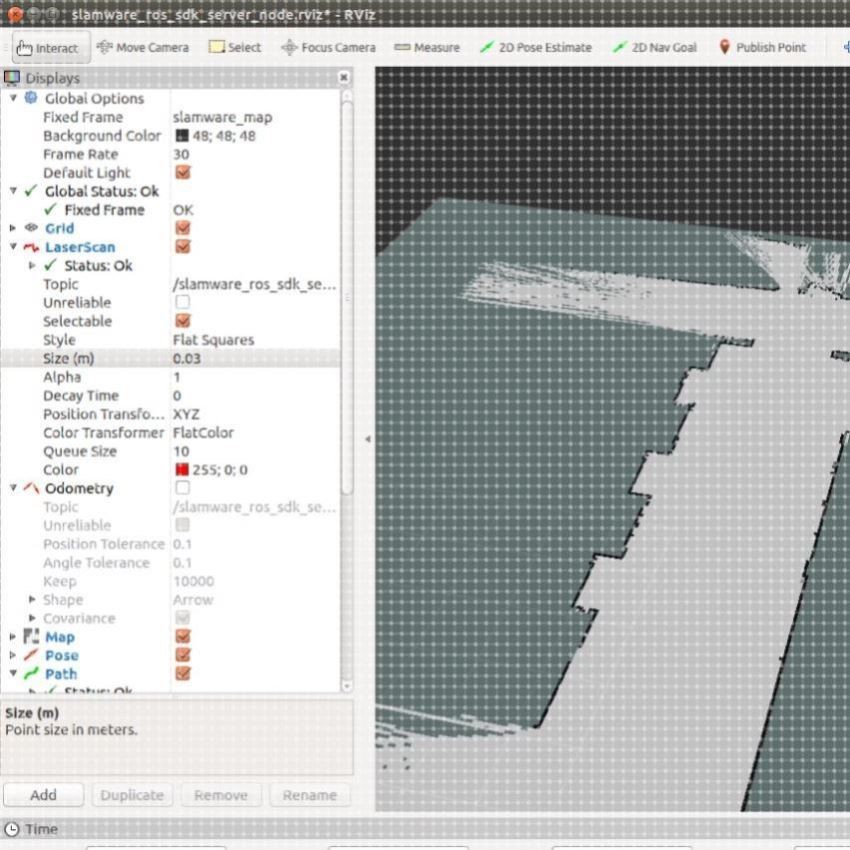Click the Time panel header
This screenshot has height=850, width=850.
(425, 829)
